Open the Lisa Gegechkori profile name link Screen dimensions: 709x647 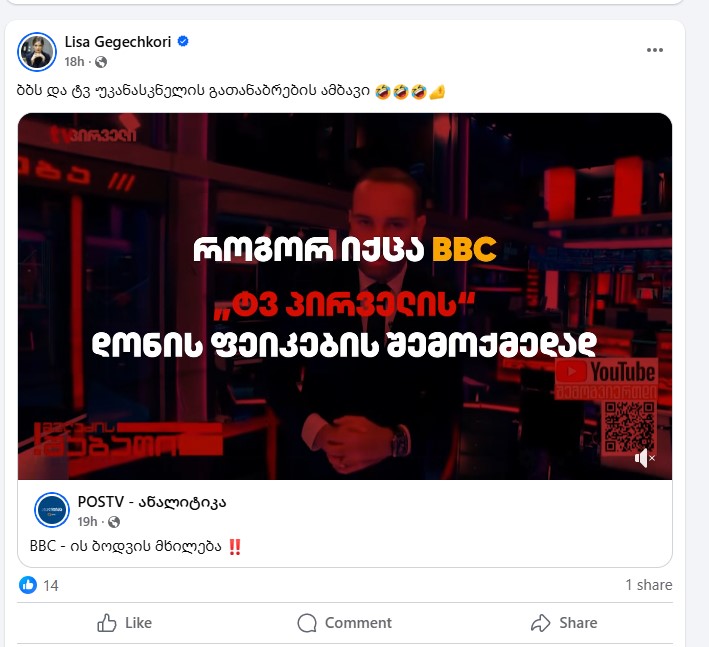point(118,42)
